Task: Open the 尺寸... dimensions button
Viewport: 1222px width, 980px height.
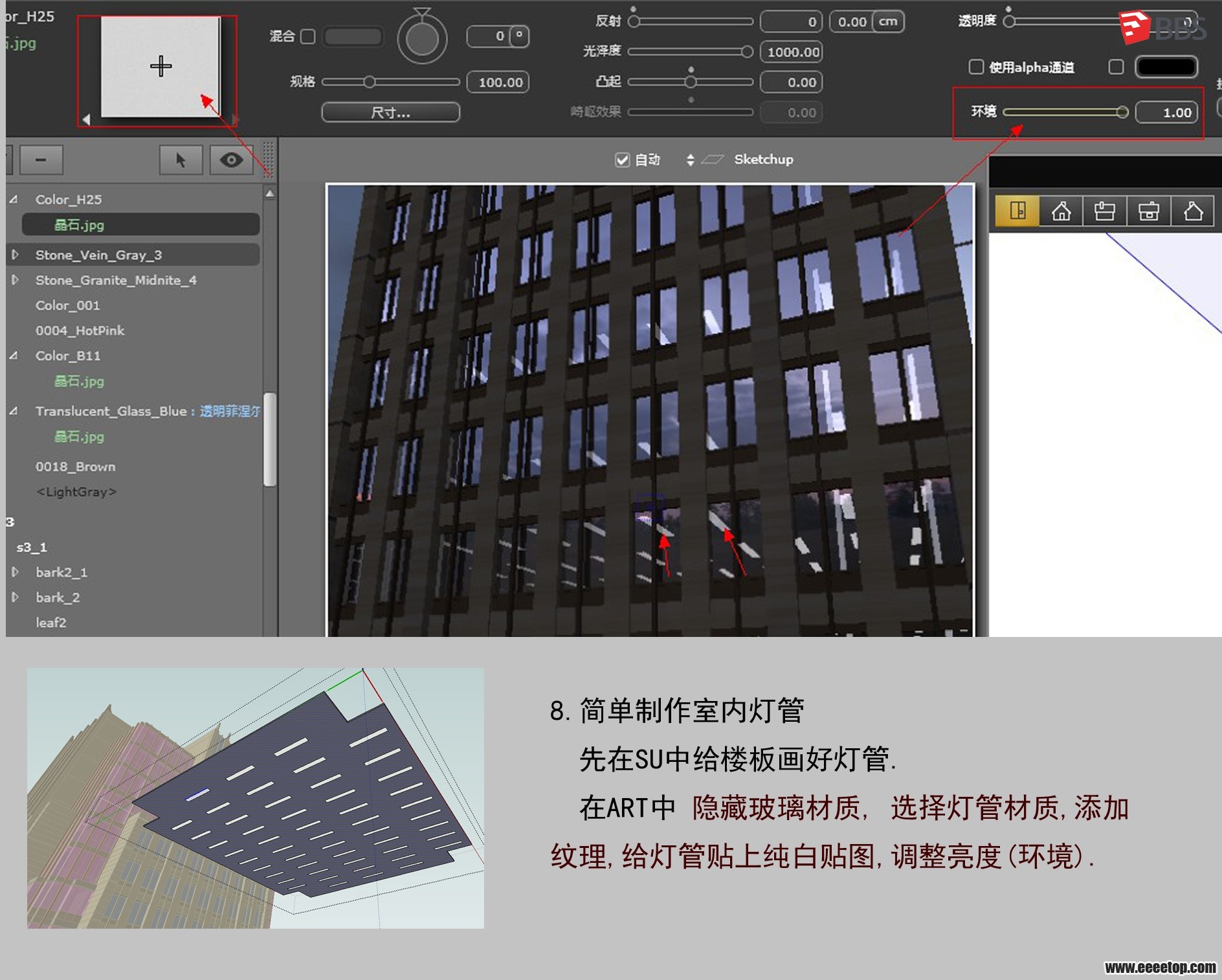Action: click(390, 113)
